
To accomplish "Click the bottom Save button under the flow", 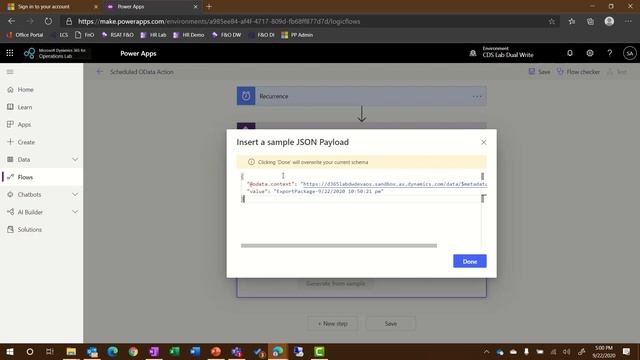I will (391, 324).
